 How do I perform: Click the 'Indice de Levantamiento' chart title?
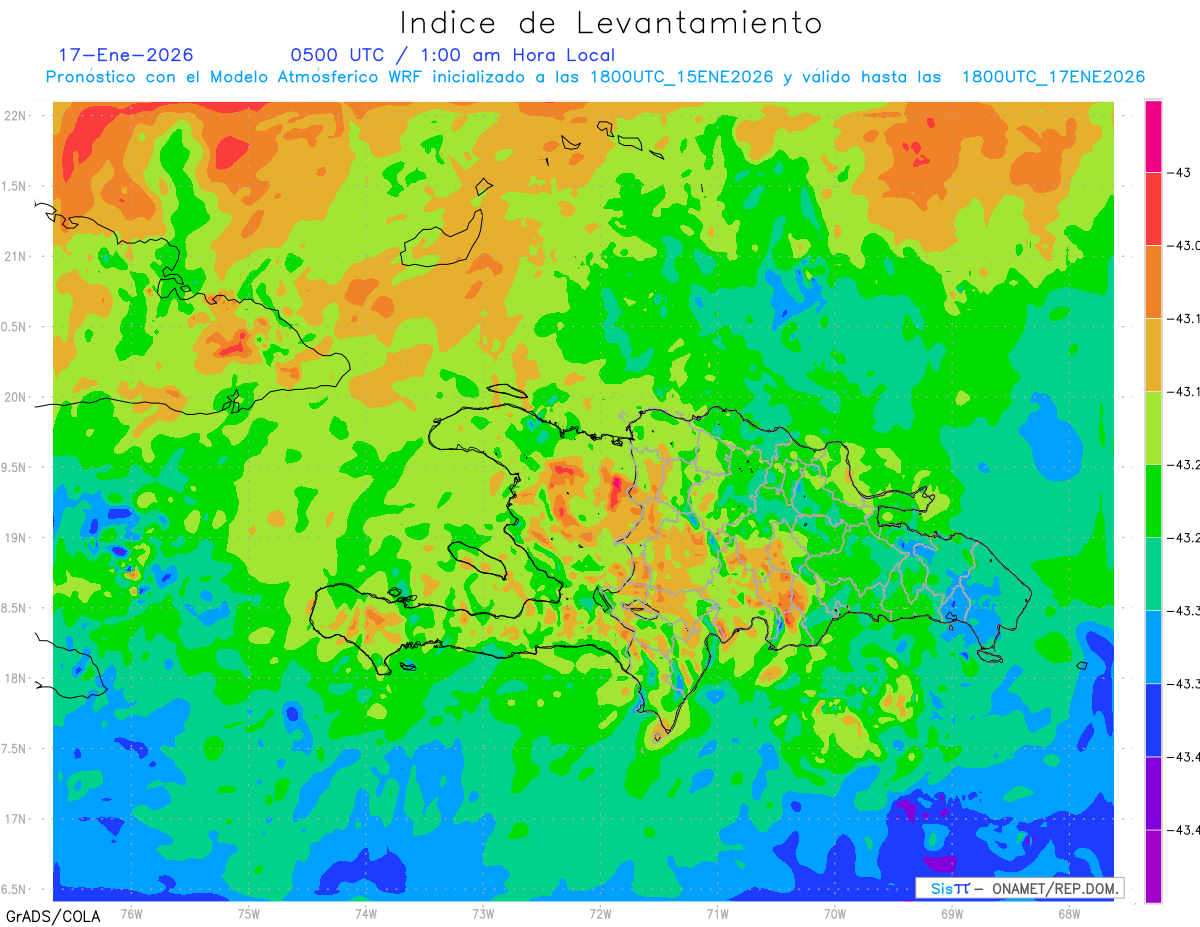[x=611, y=22]
